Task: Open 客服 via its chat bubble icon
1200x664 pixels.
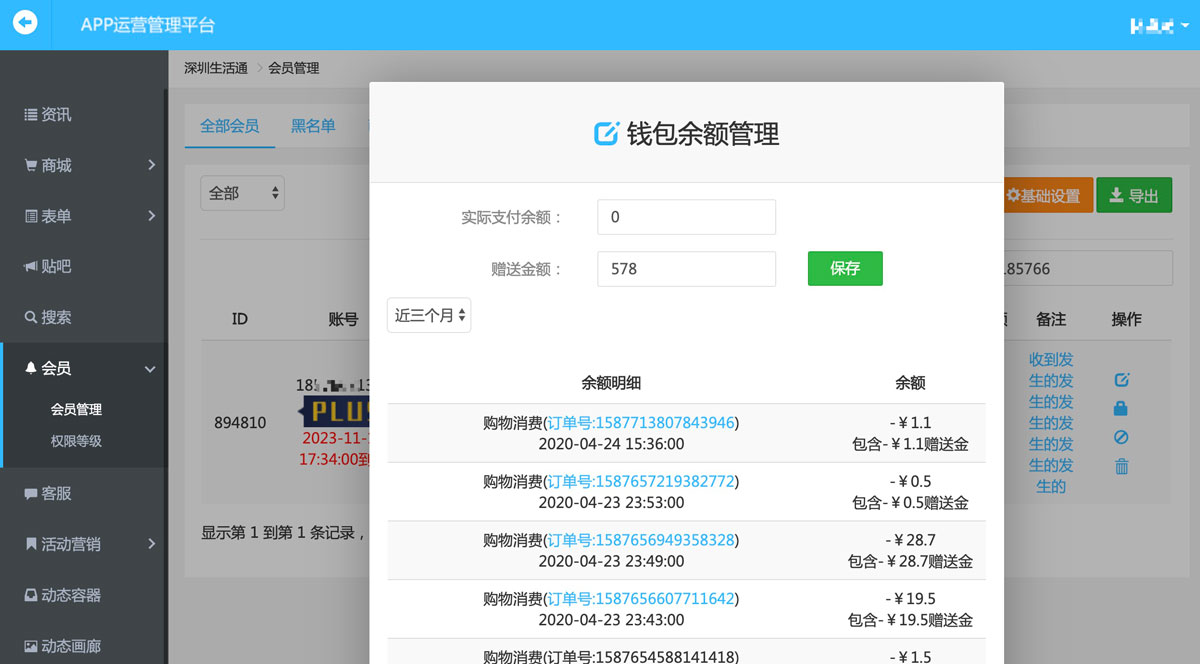Action: tap(31, 494)
